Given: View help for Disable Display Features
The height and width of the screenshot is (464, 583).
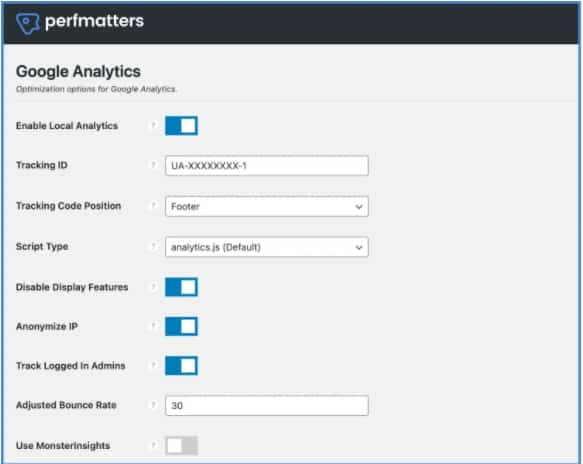Looking at the screenshot, I should pyautogui.click(x=152, y=287).
